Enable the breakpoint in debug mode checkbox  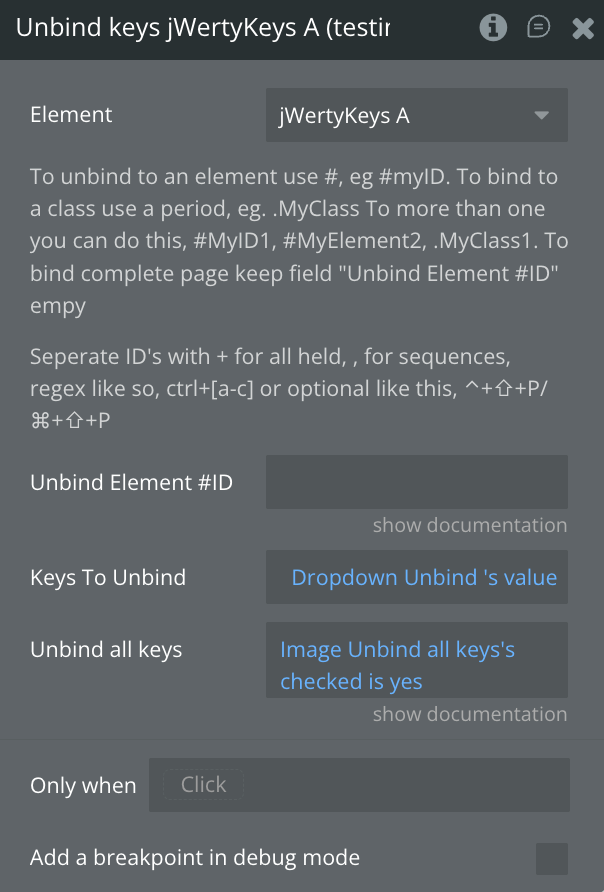(x=551, y=858)
